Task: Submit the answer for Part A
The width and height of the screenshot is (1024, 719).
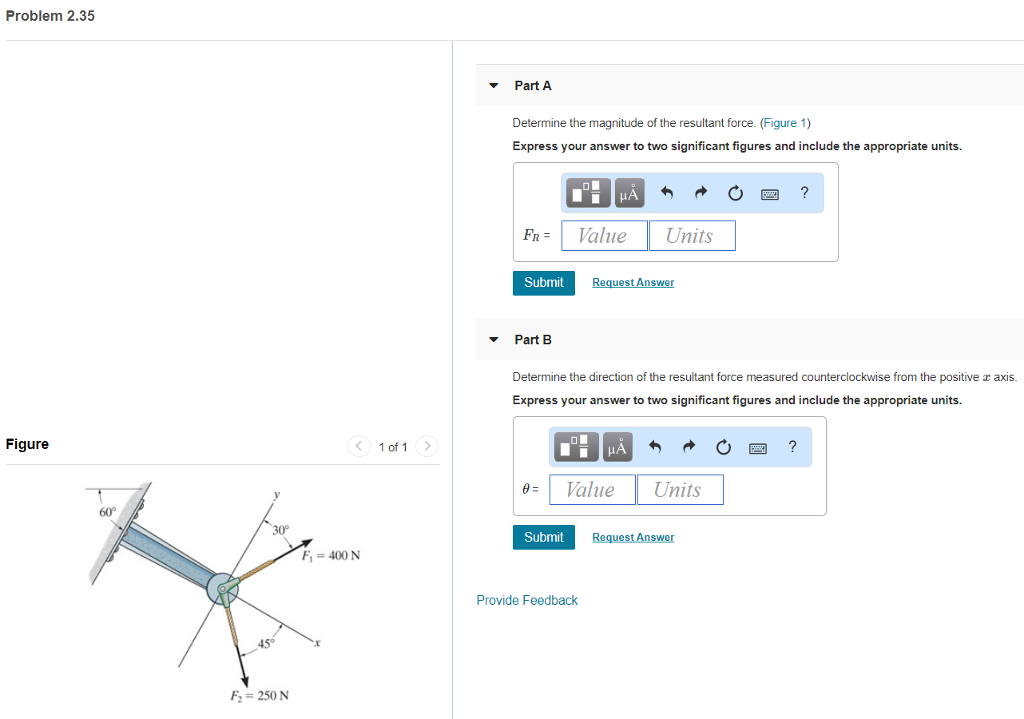Action: pyautogui.click(x=543, y=283)
